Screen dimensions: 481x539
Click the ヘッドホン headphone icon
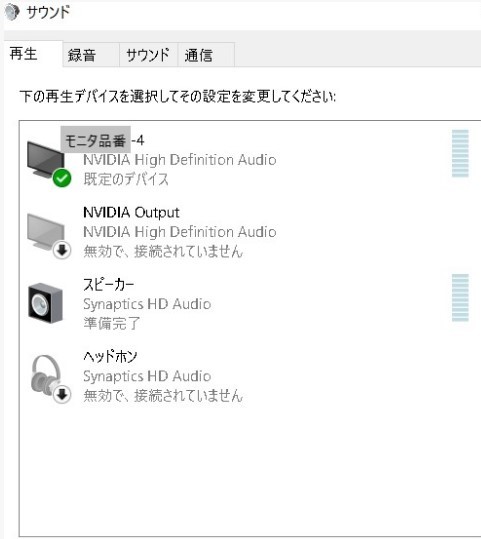point(51,379)
